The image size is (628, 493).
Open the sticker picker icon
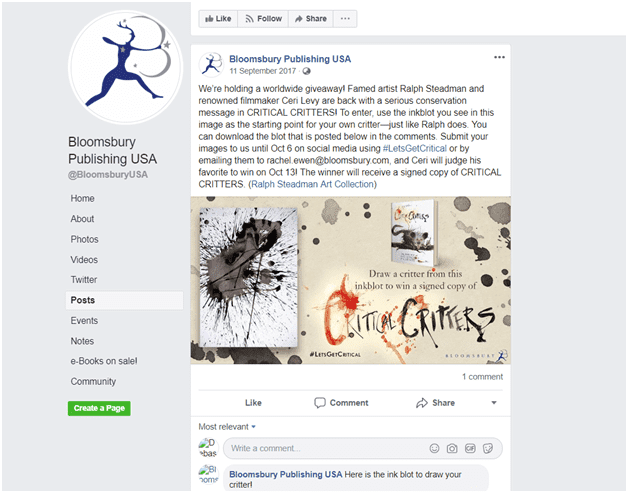488,448
